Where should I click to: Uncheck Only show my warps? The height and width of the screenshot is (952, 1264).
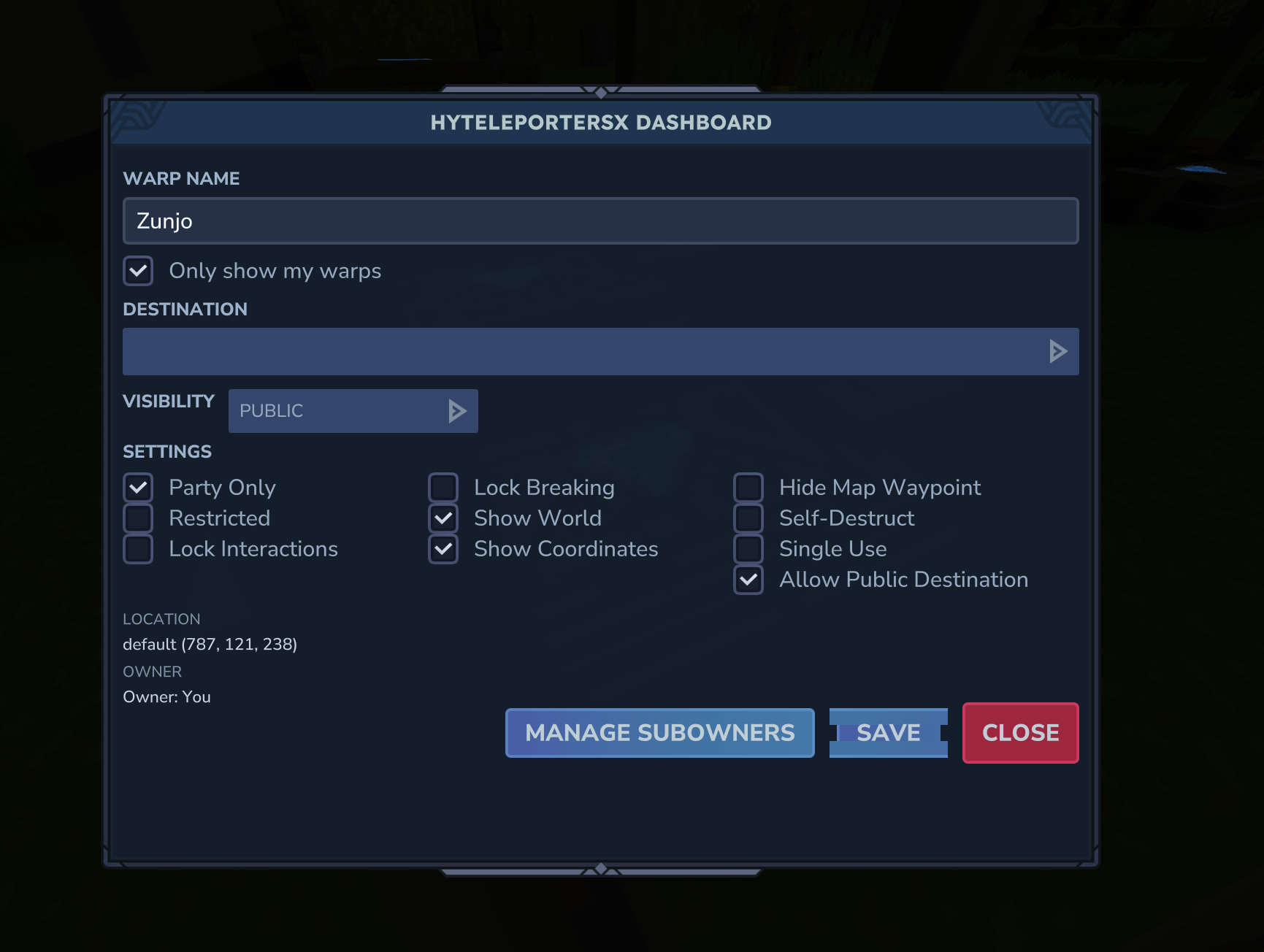point(138,271)
